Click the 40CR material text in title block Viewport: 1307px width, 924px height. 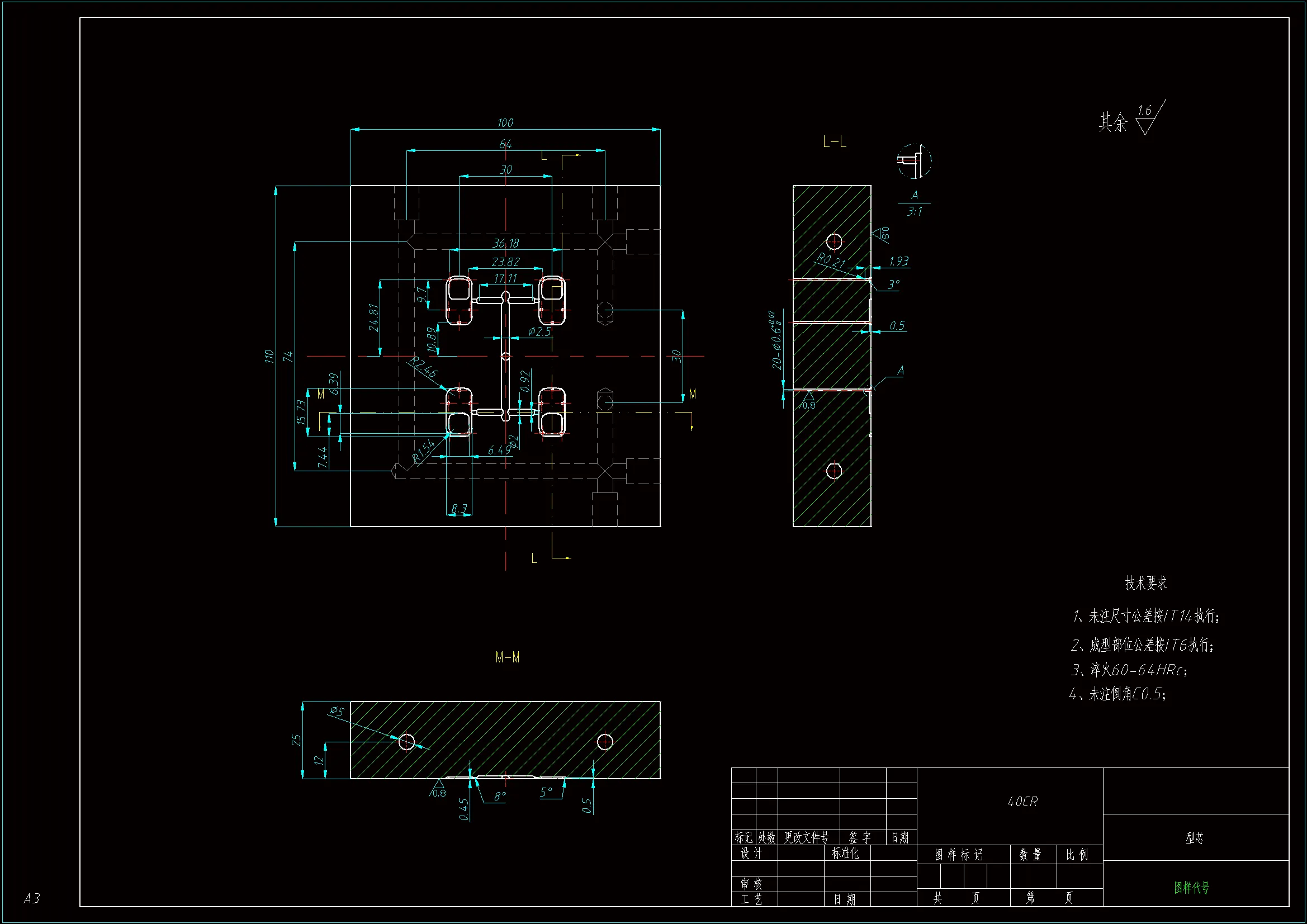click(1022, 802)
